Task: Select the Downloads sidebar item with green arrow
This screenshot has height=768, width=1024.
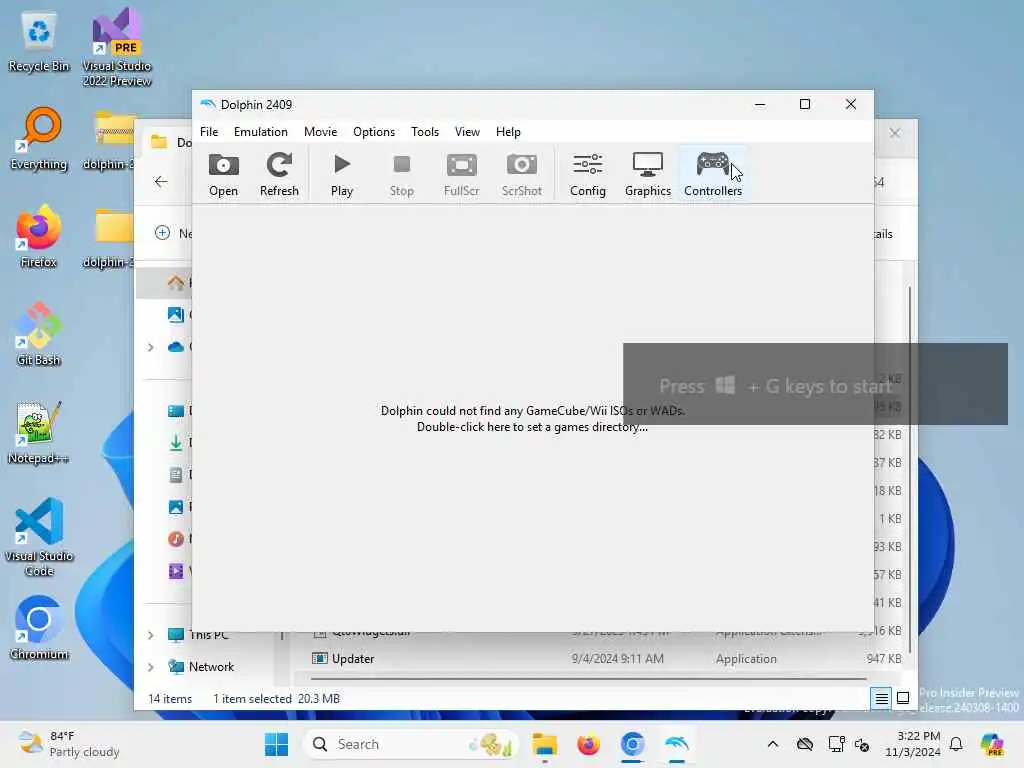Action: 176,443
